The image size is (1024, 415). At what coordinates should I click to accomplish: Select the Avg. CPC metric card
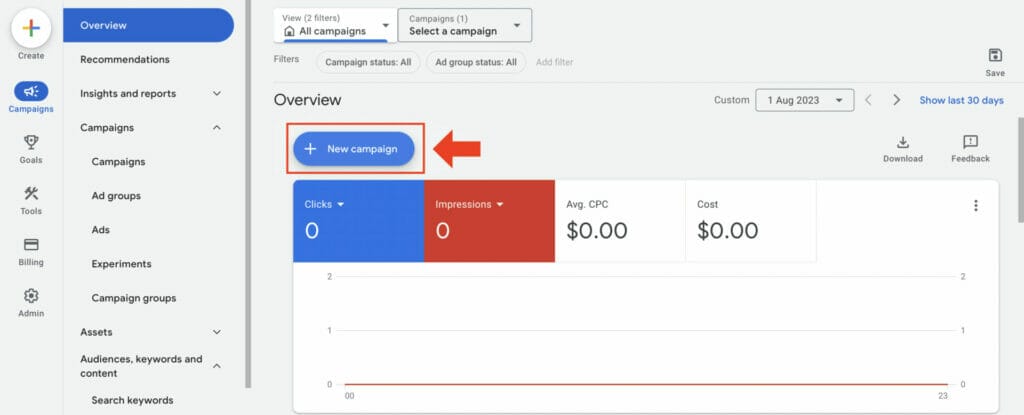(x=620, y=221)
